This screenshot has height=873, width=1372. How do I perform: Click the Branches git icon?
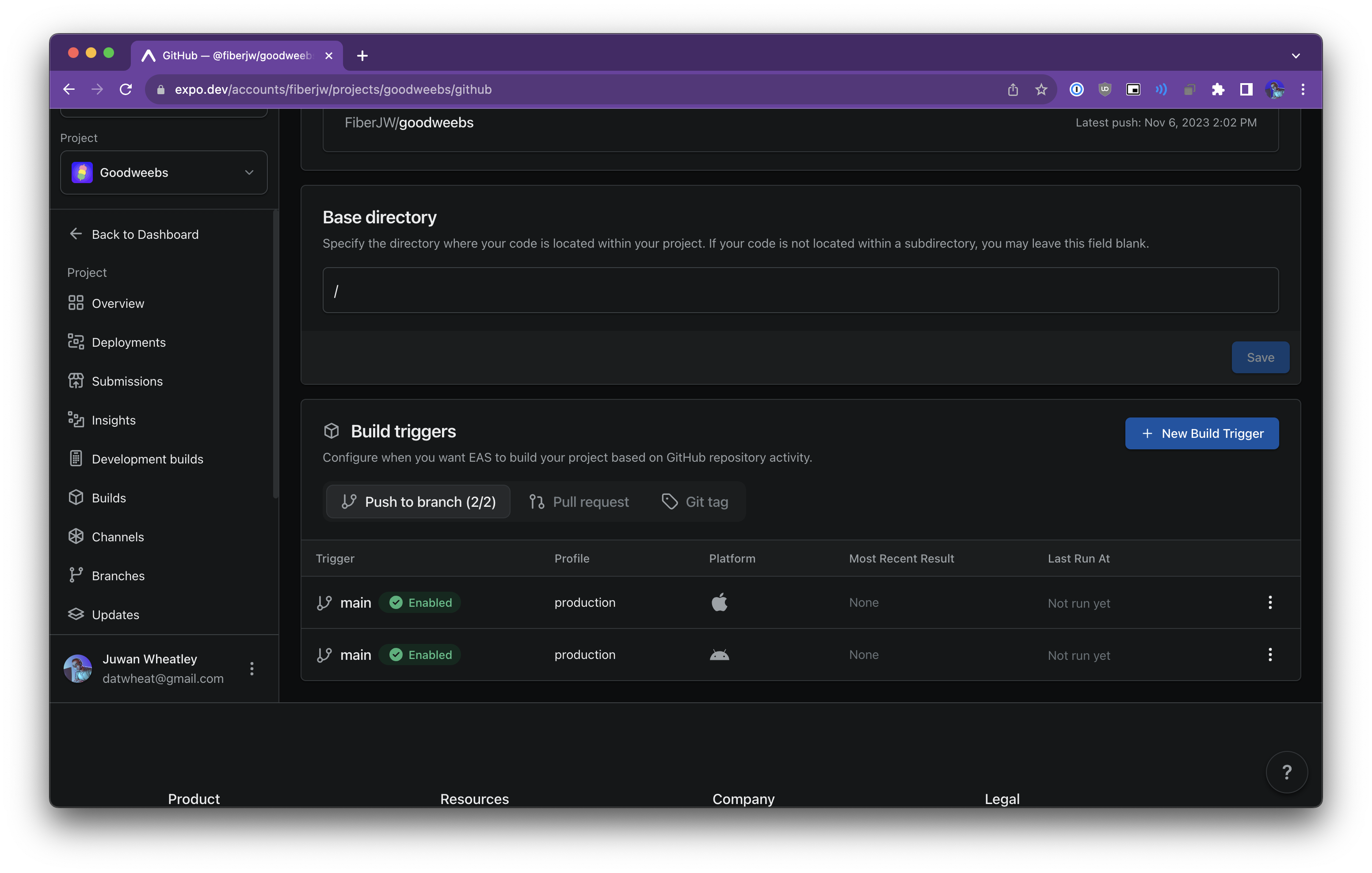tap(76, 575)
